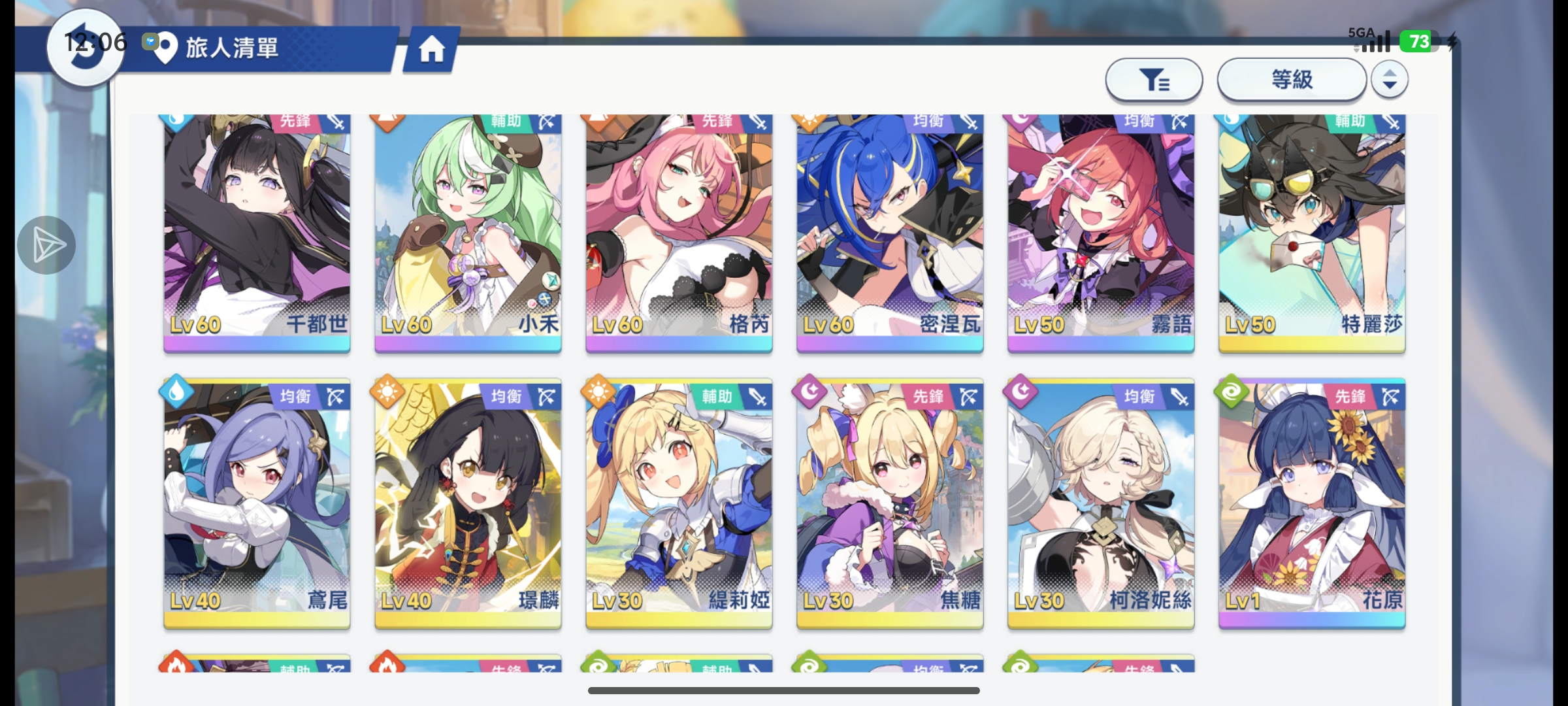Click sword weapon icon on 緹莉婭 card
1568x706 pixels.
tap(757, 396)
